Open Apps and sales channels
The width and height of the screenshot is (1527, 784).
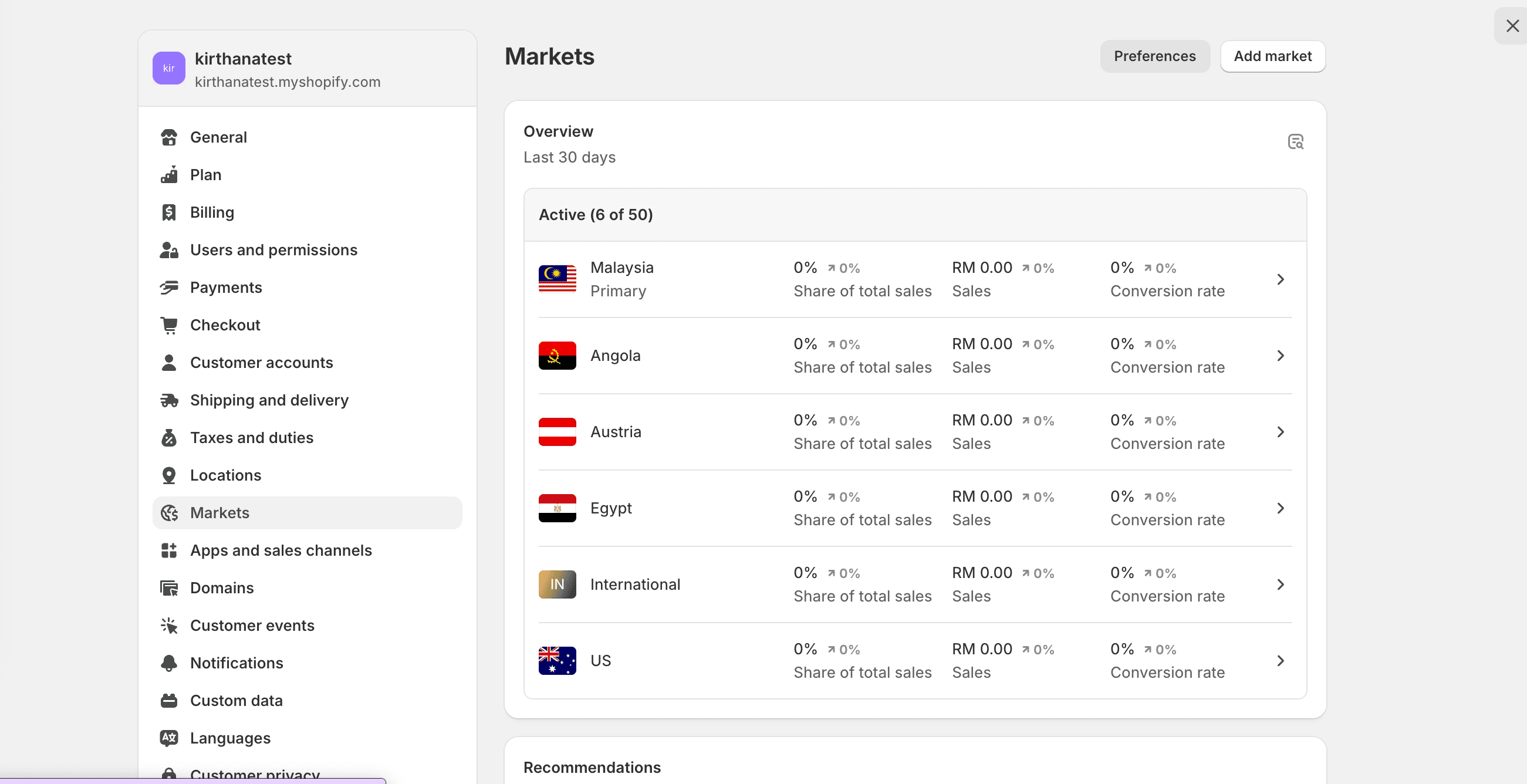(307, 550)
